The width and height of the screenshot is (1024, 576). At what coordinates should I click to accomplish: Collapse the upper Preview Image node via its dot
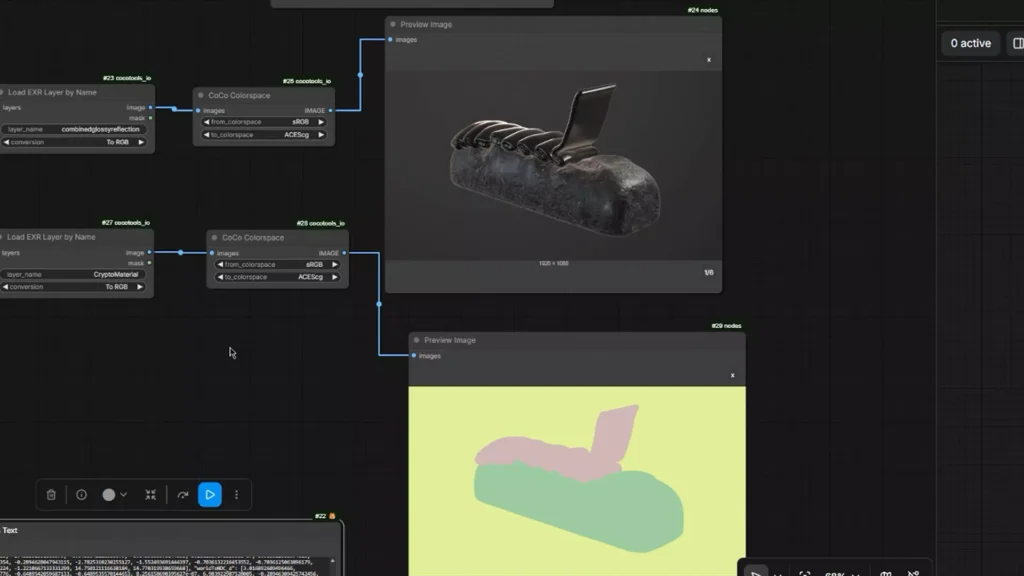tap(393, 24)
